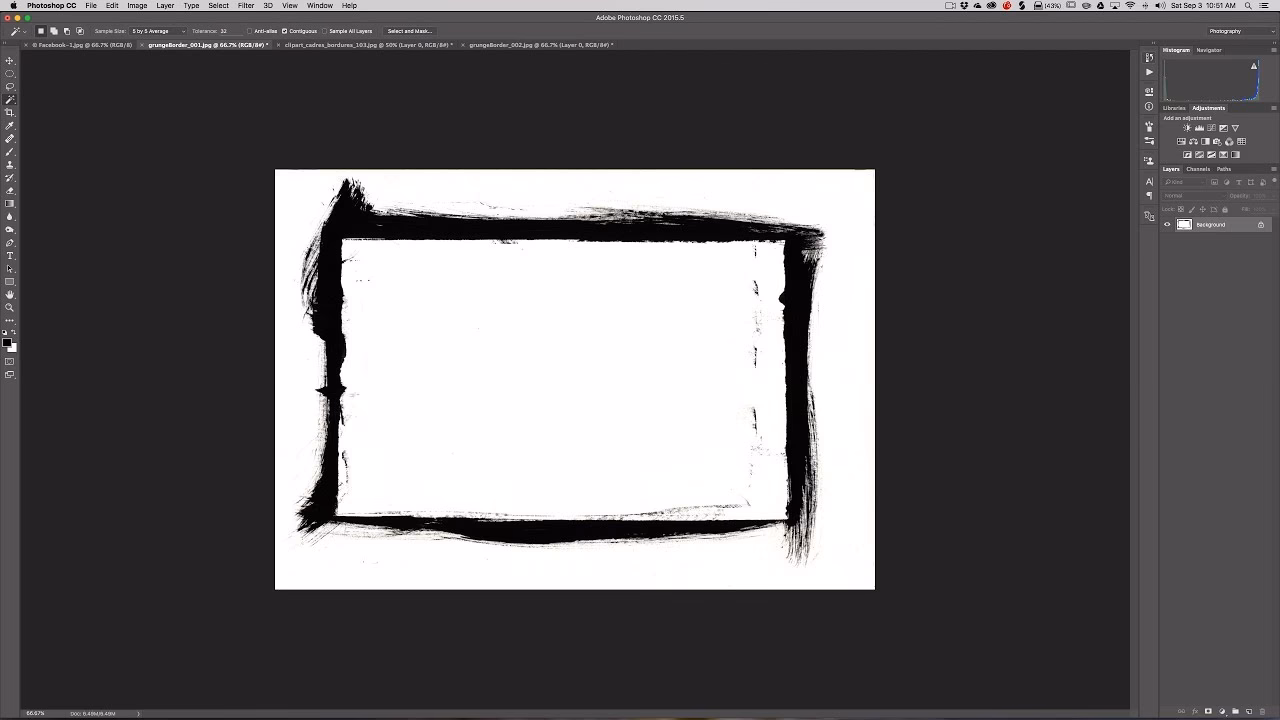This screenshot has width=1280, height=720.
Task: Select the Gradient tool
Action: [9, 201]
